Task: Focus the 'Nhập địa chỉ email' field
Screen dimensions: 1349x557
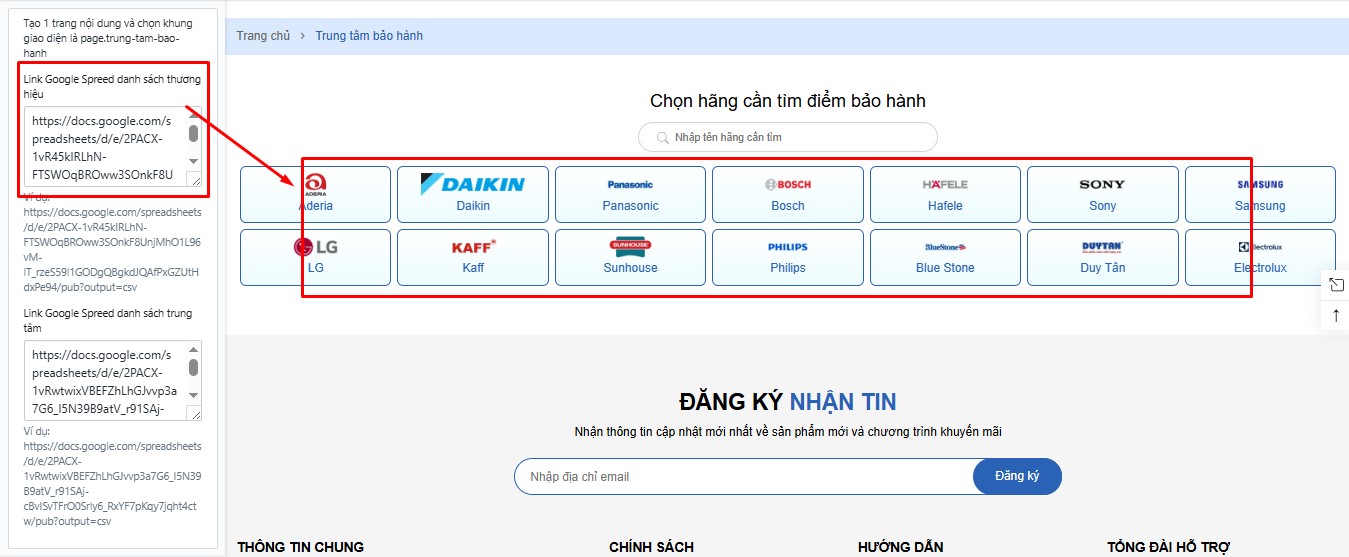Action: (744, 477)
